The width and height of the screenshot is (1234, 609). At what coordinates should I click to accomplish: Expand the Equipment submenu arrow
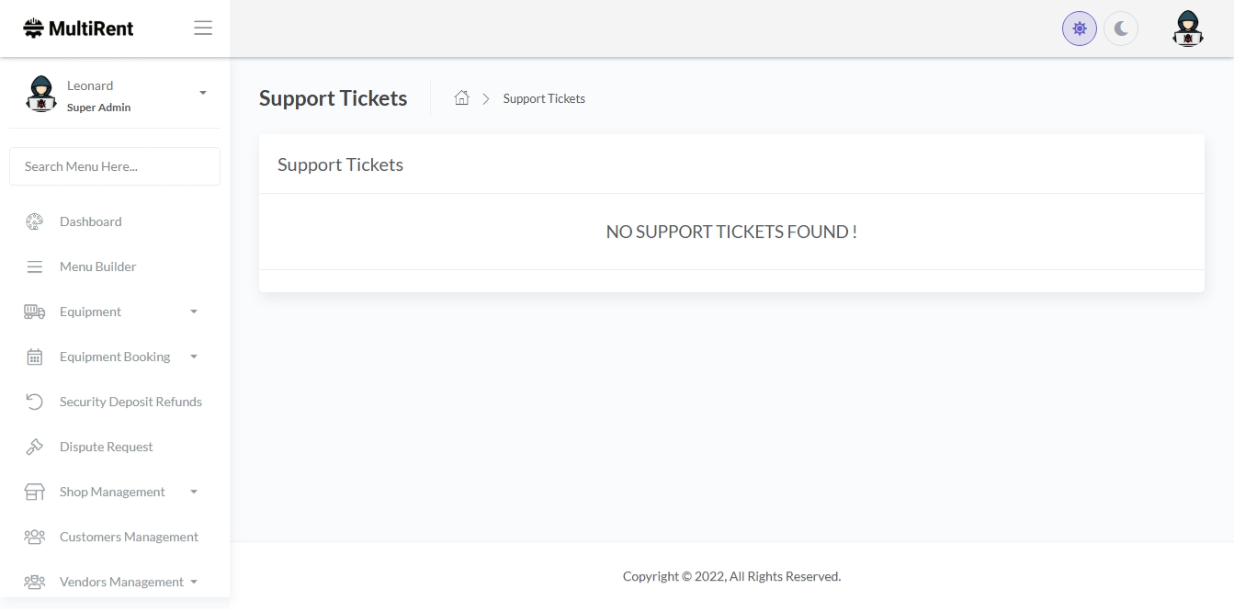(x=195, y=312)
